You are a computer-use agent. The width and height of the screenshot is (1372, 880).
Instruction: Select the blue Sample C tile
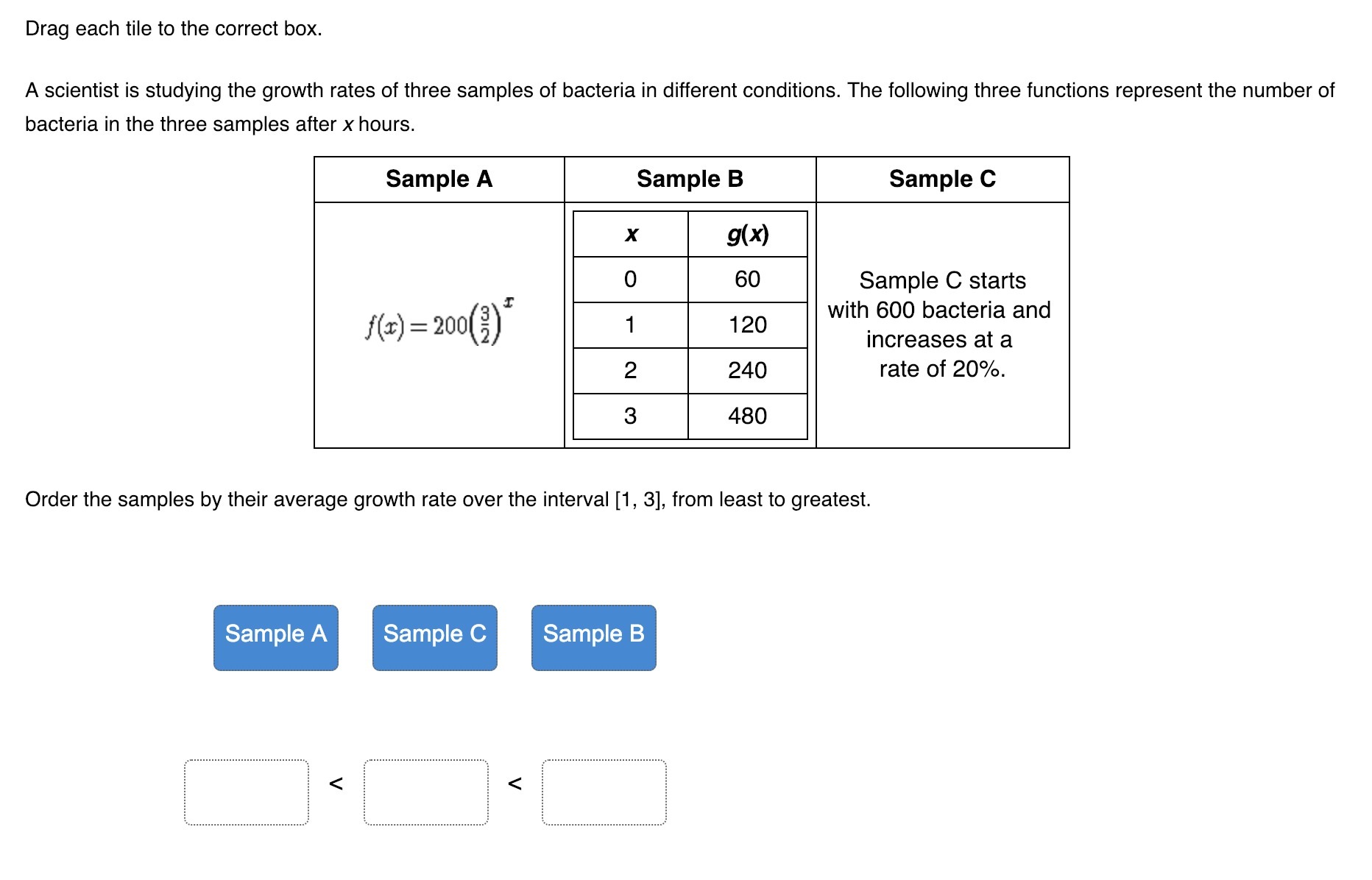pos(435,637)
